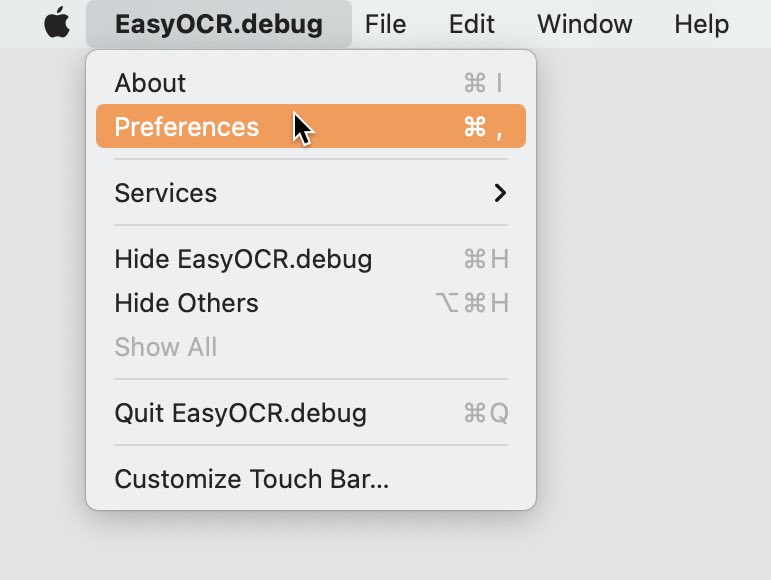Expand the Services submenu arrow
Screen dimensions: 771x580
click(500, 193)
